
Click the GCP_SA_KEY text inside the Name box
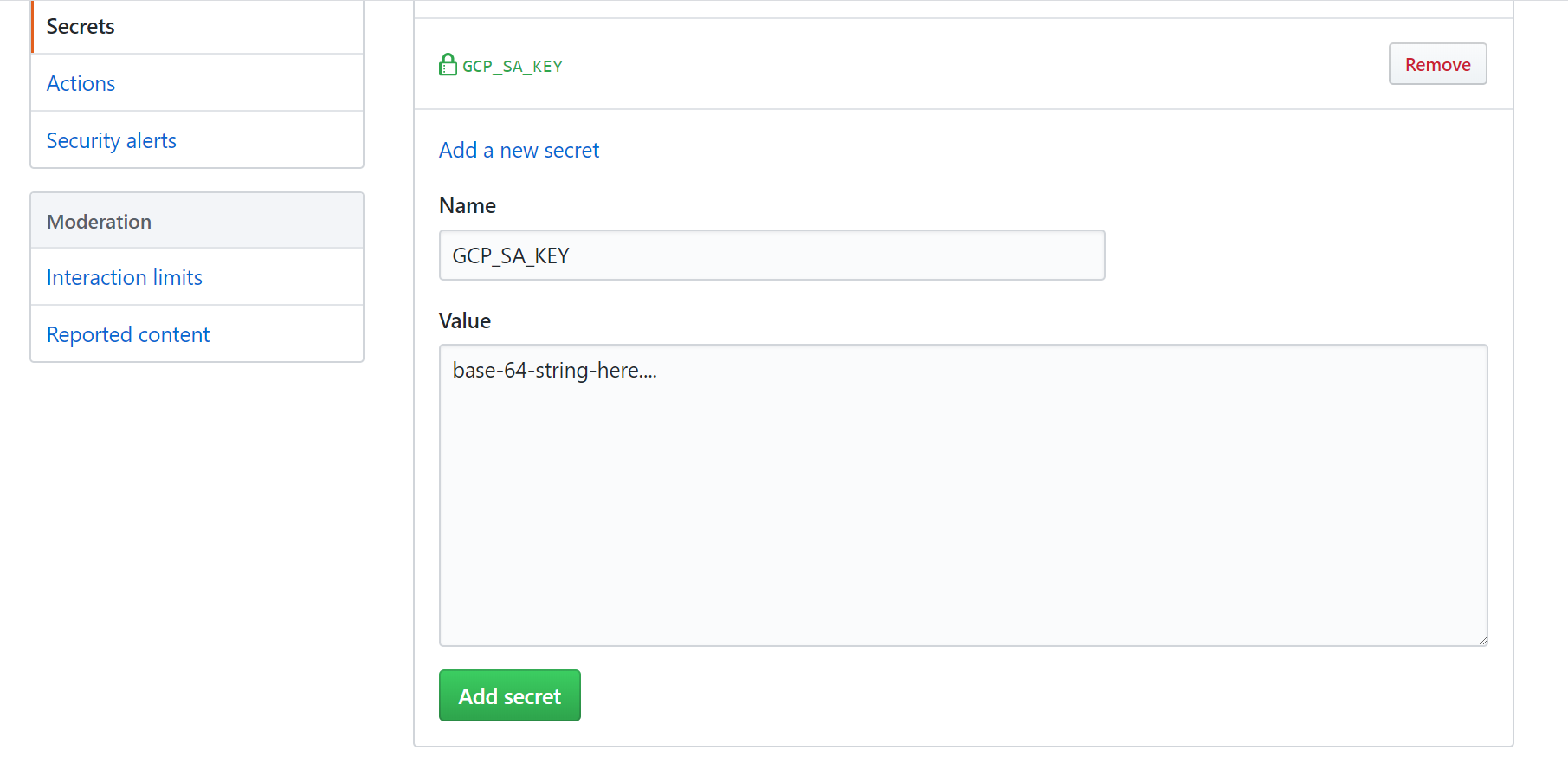tap(509, 255)
